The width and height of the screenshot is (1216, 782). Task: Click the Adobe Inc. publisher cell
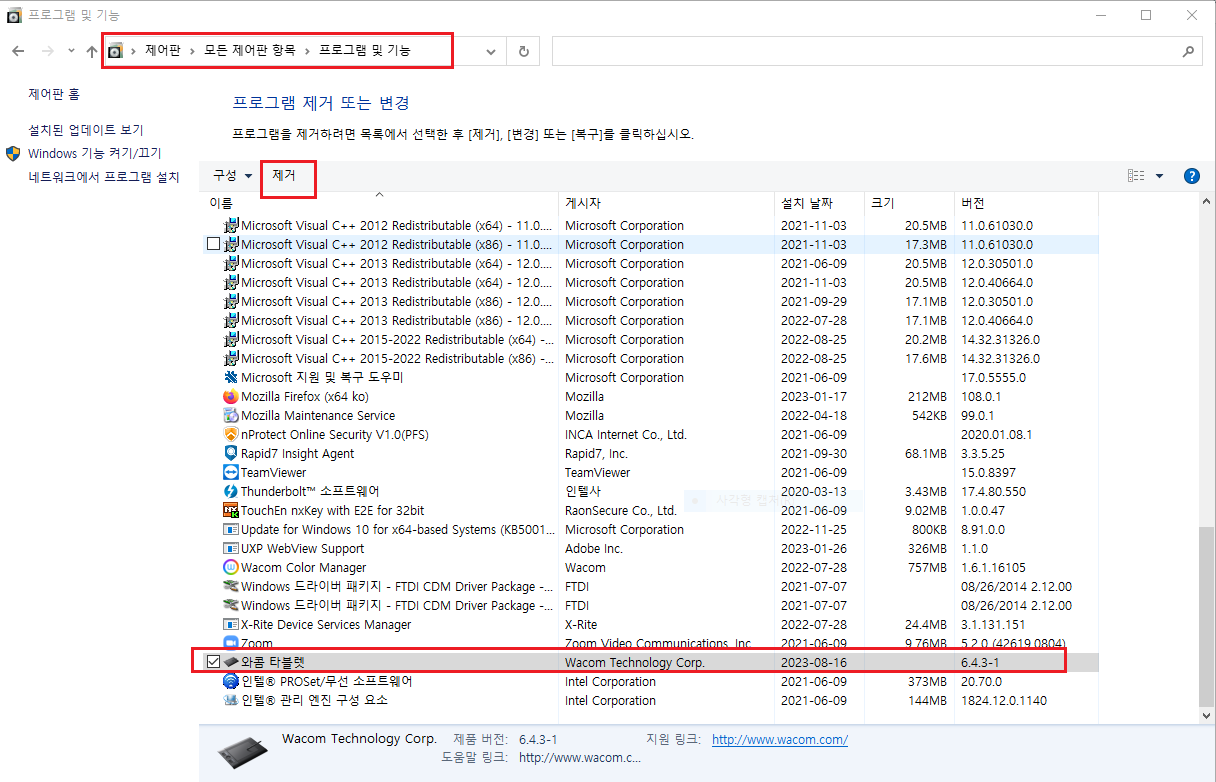[x=594, y=548]
